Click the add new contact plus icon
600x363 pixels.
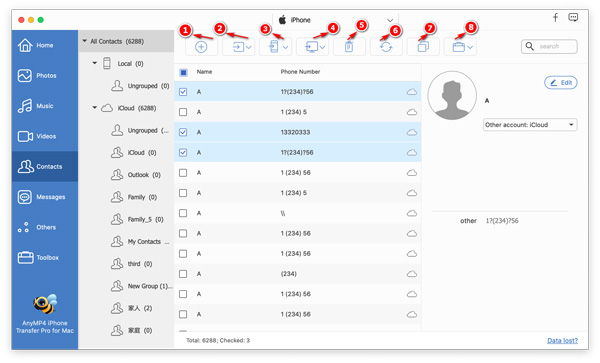pos(201,47)
